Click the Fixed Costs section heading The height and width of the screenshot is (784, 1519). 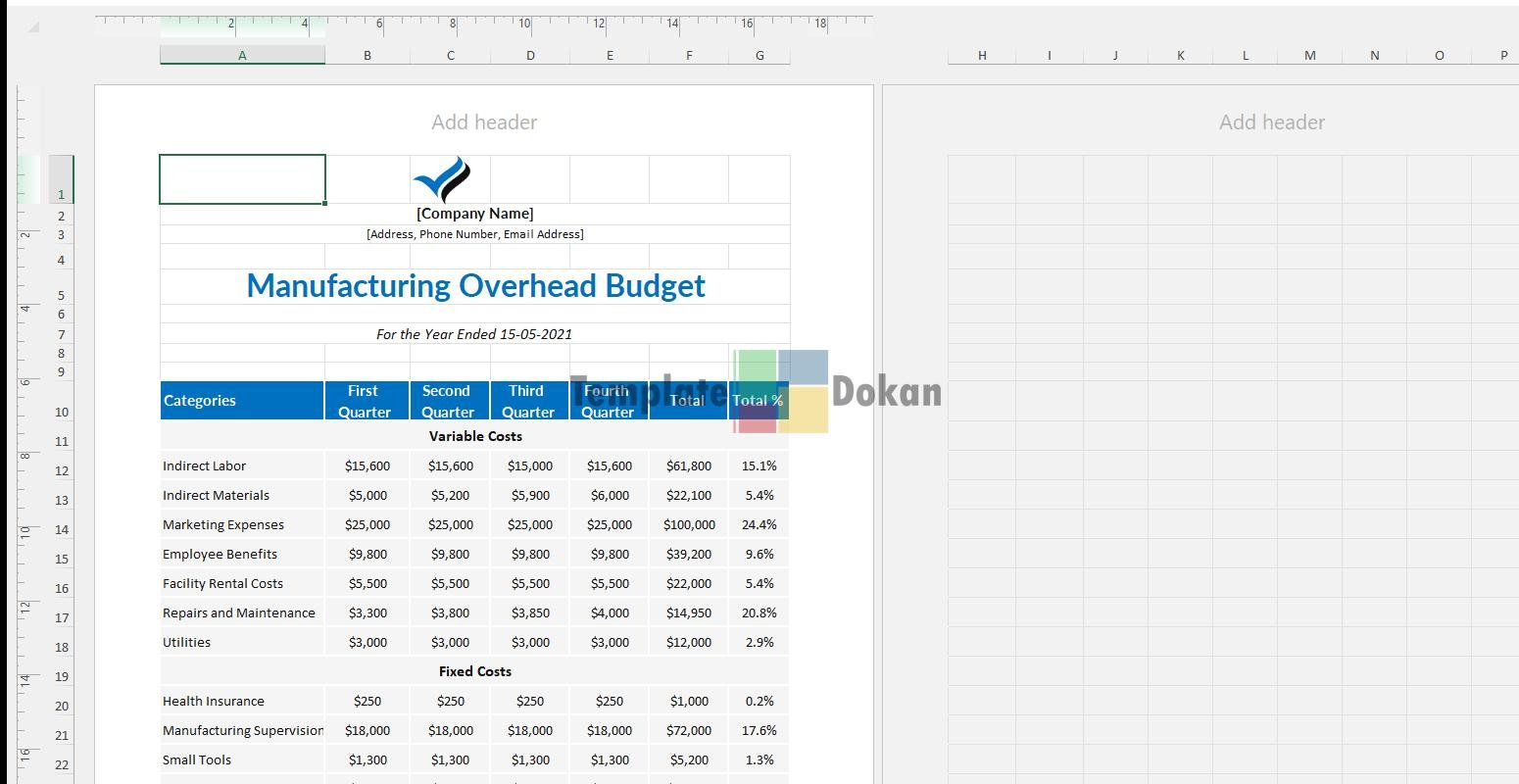(x=475, y=671)
